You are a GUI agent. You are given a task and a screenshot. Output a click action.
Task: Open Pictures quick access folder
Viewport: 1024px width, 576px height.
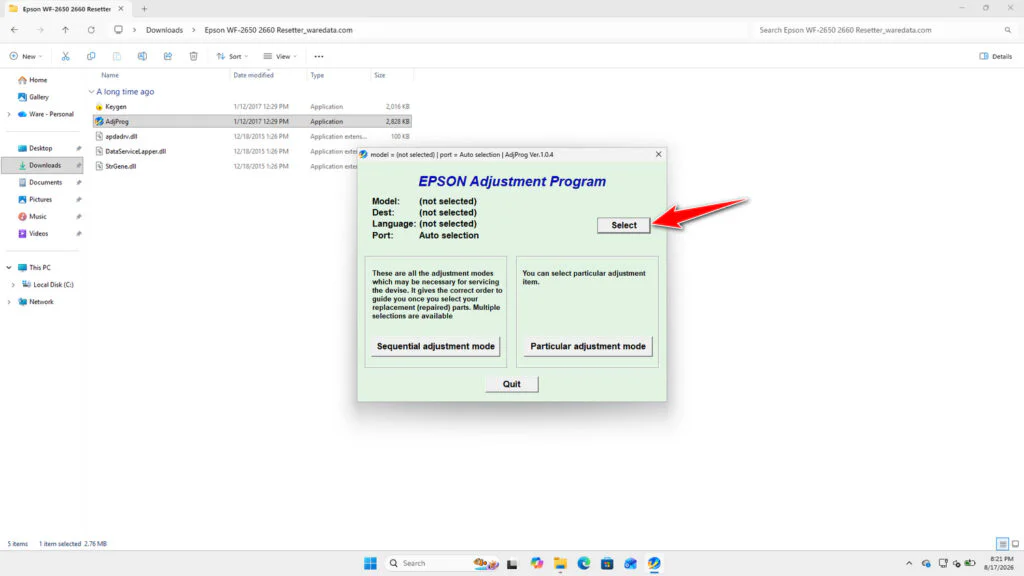(35, 199)
